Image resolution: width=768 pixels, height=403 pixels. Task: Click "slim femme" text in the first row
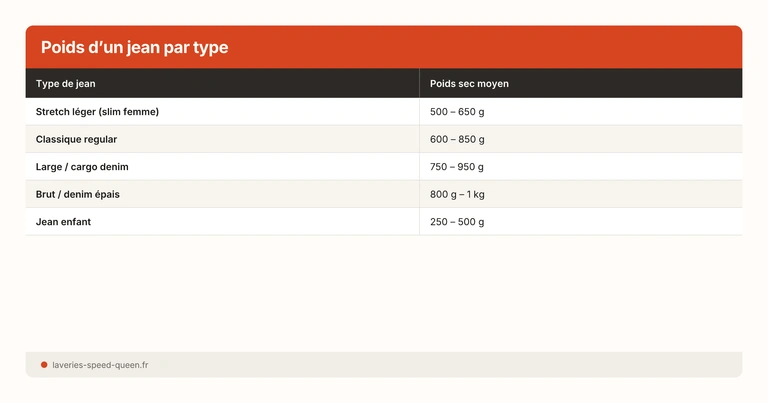click(x=128, y=112)
